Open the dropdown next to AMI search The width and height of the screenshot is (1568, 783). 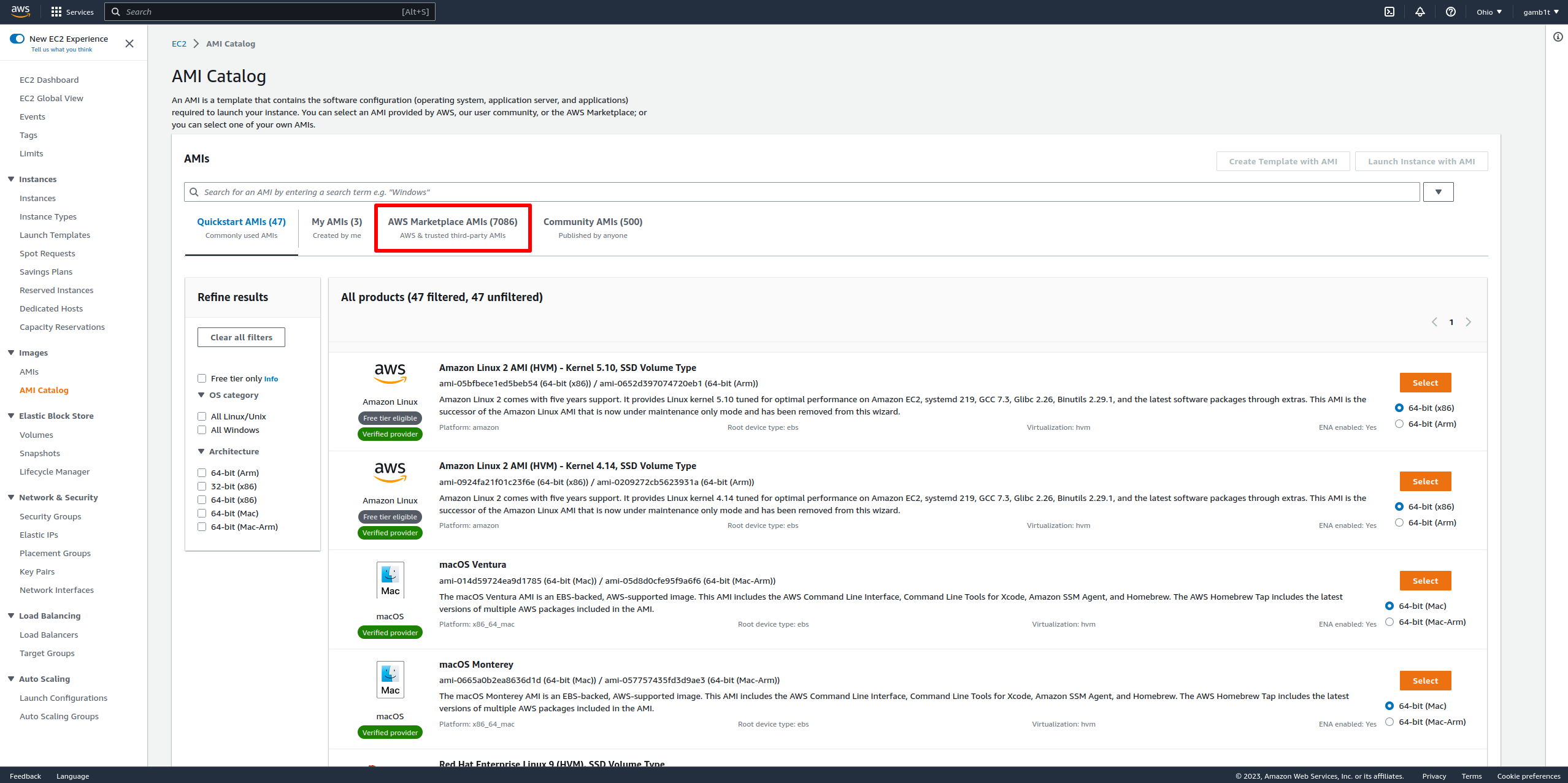point(1438,192)
